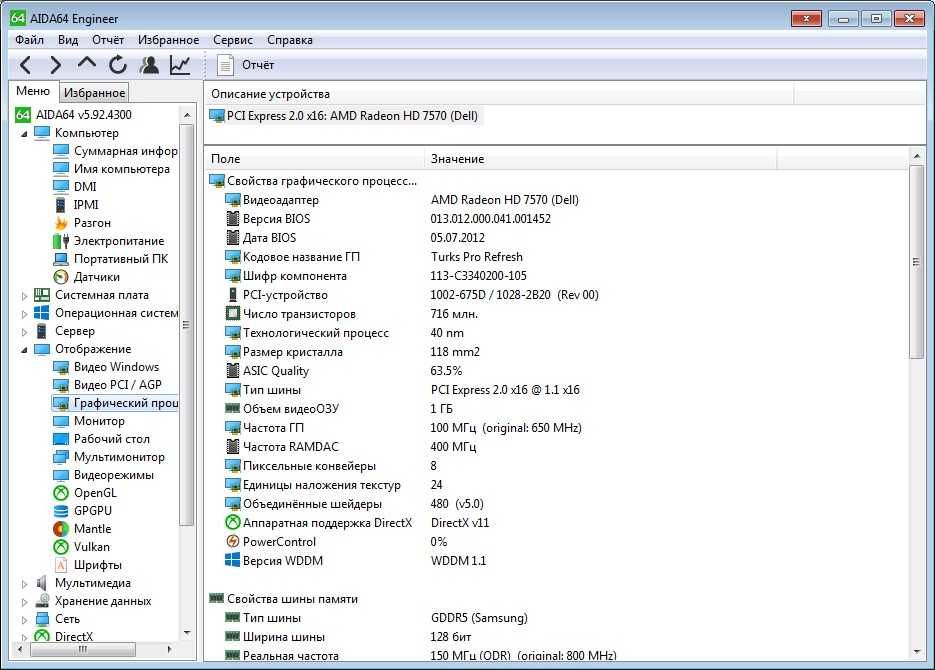The height and width of the screenshot is (670, 935).
Task: Click the tree panel scroll up arrow
Action: (x=187, y=115)
